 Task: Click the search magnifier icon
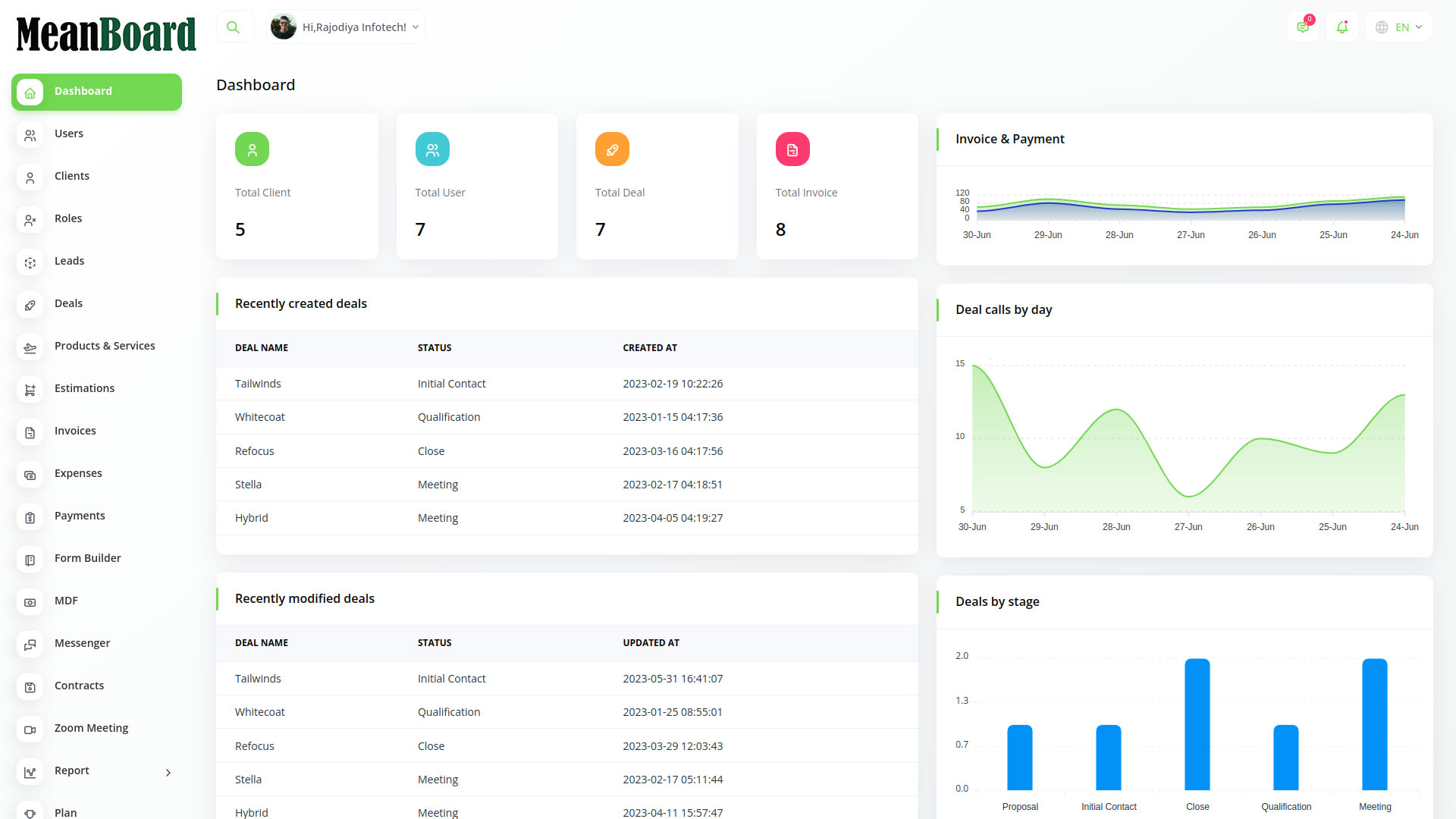pyautogui.click(x=234, y=27)
